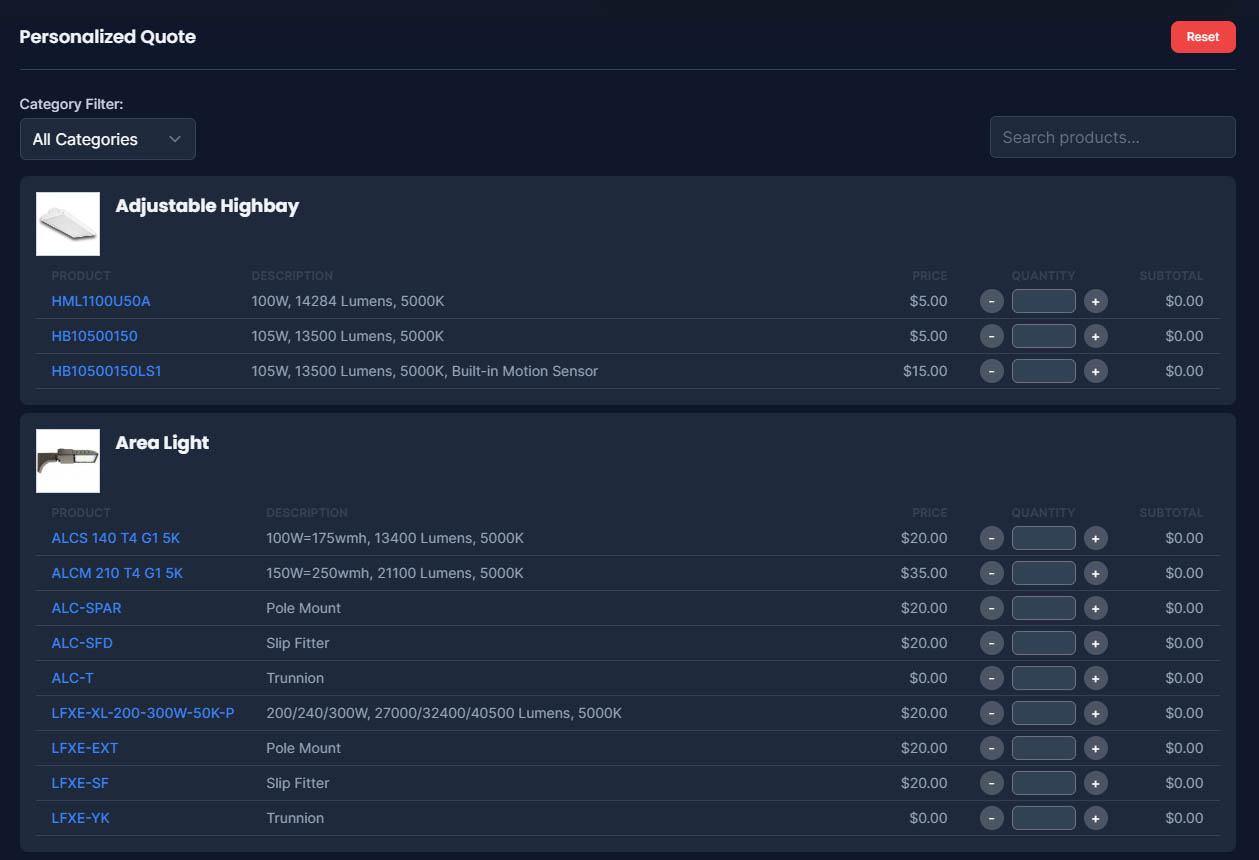Click quantity input for ALC-T
The width and height of the screenshot is (1259, 860).
[1043, 678]
